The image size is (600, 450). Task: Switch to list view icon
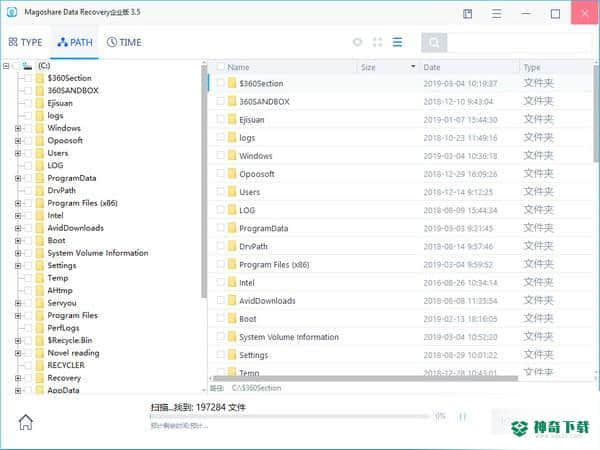tap(397, 42)
